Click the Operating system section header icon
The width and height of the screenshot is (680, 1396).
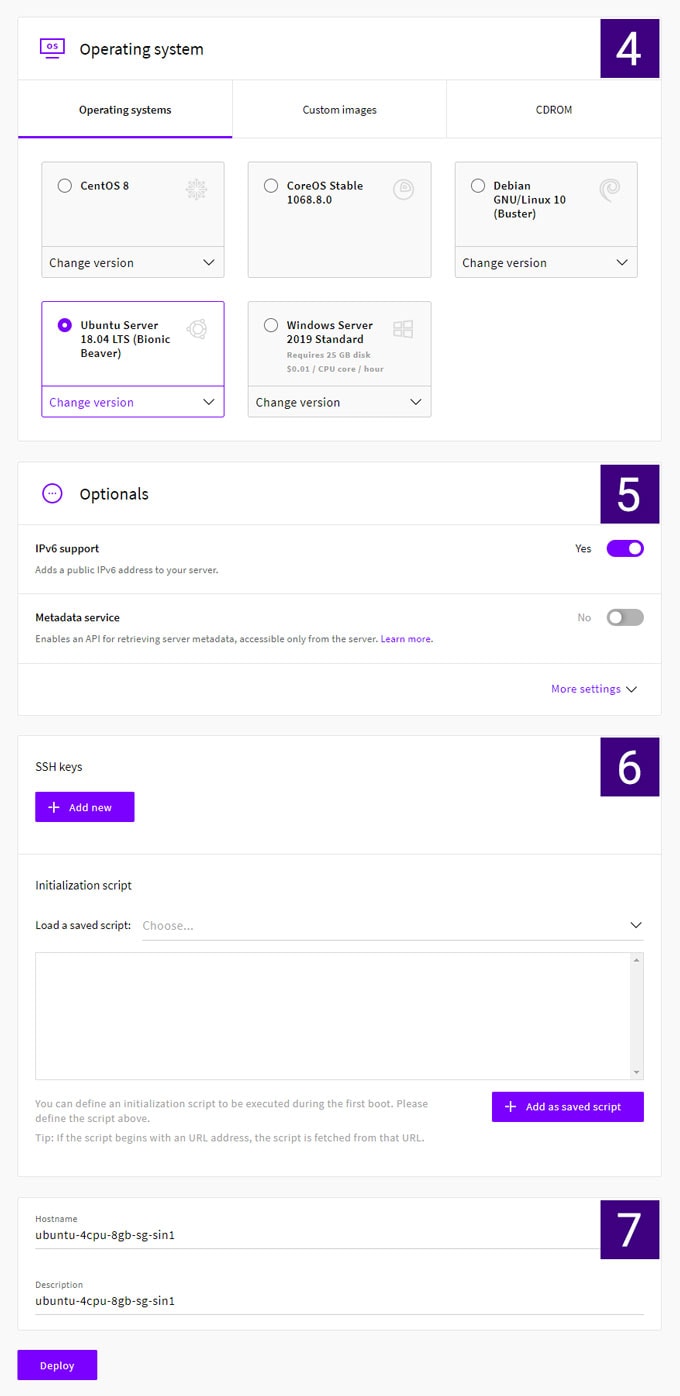click(51, 47)
